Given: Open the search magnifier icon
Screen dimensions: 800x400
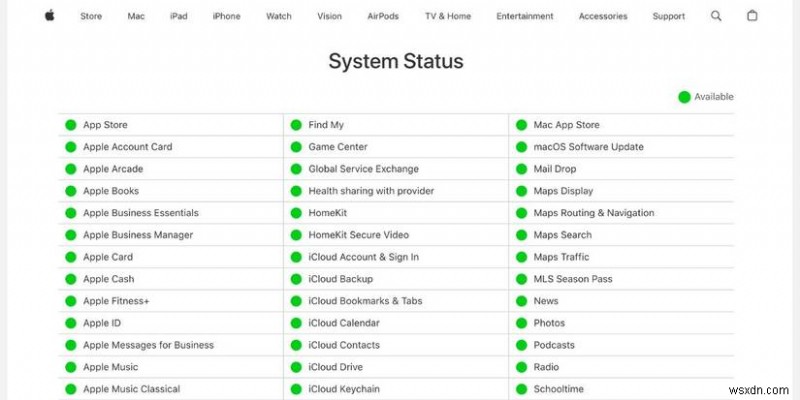Looking at the screenshot, I should 716,16.
